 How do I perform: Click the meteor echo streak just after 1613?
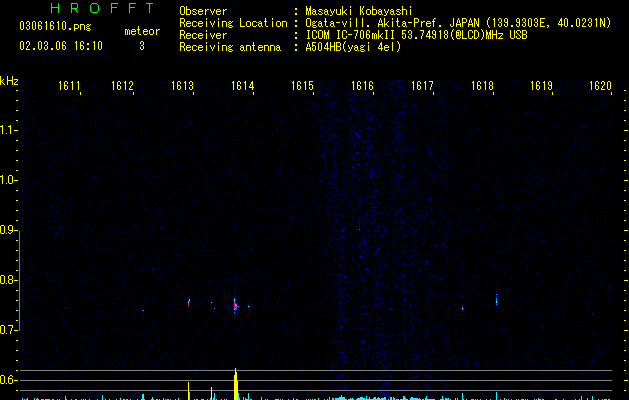point(189,303)
